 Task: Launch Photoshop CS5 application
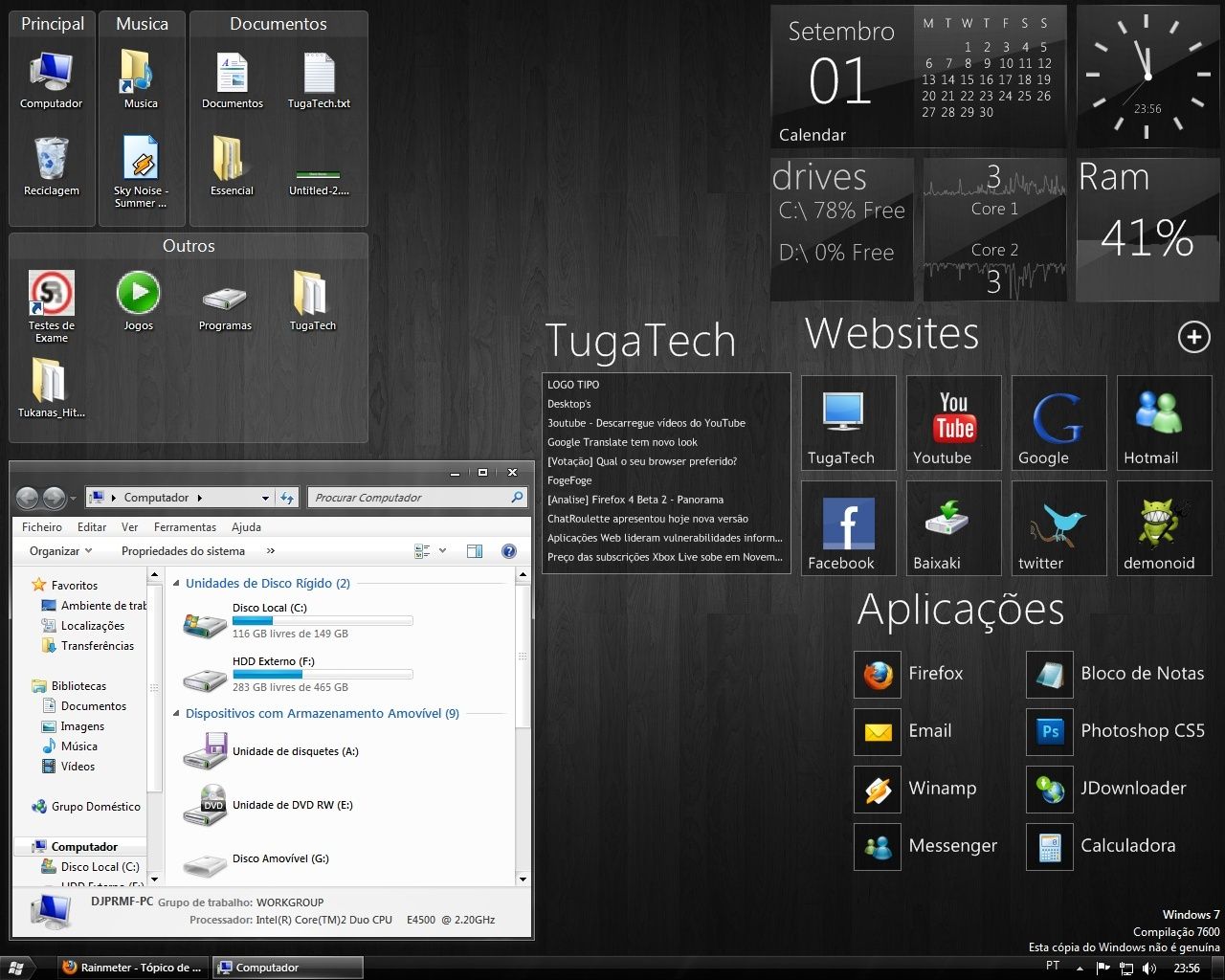1116,731
